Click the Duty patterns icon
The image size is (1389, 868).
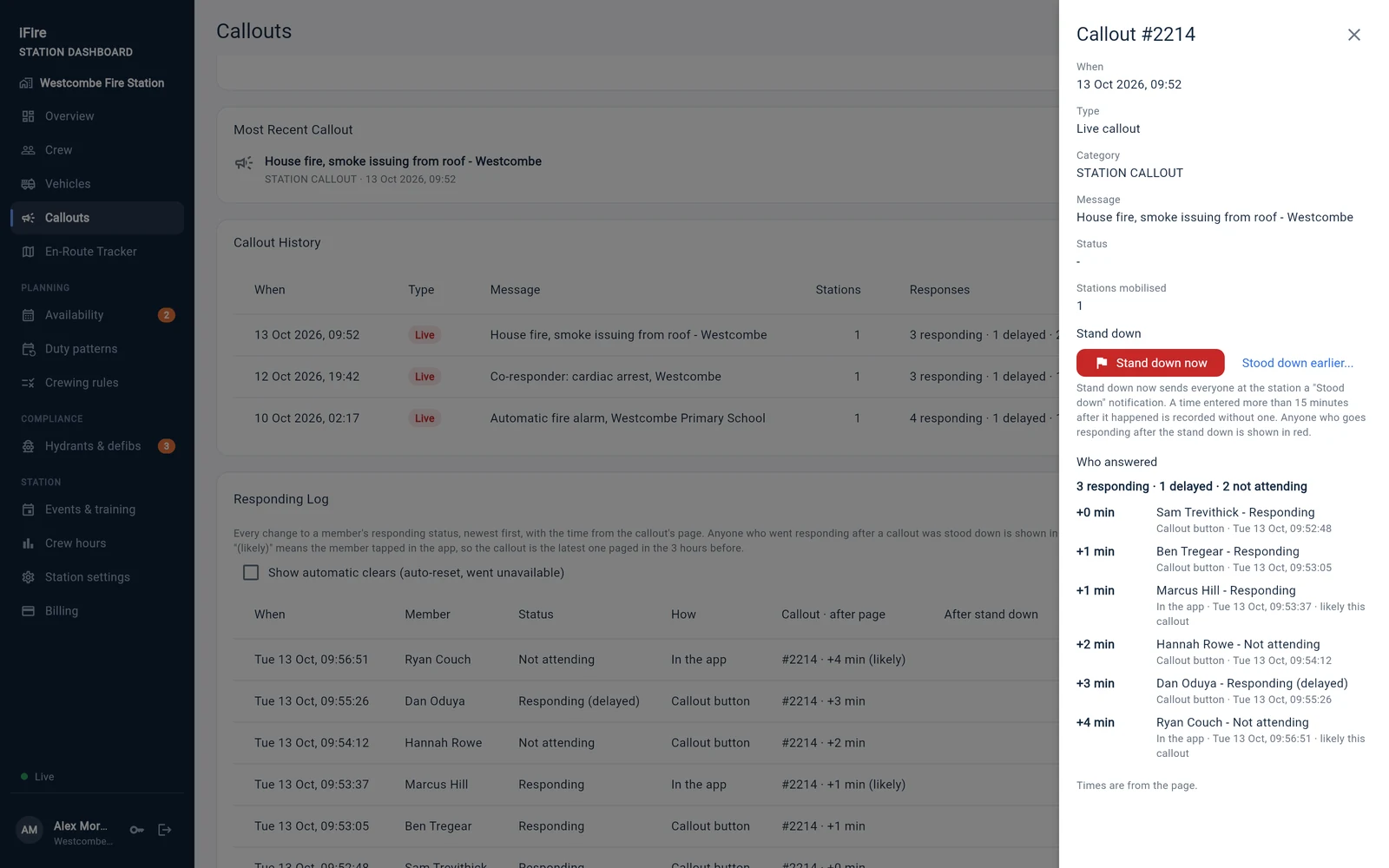[28, 349]
